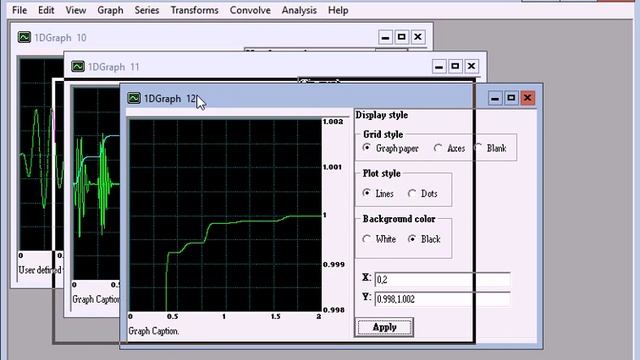Click the 1DGraph 12 window icon

[x=134, y=98]
